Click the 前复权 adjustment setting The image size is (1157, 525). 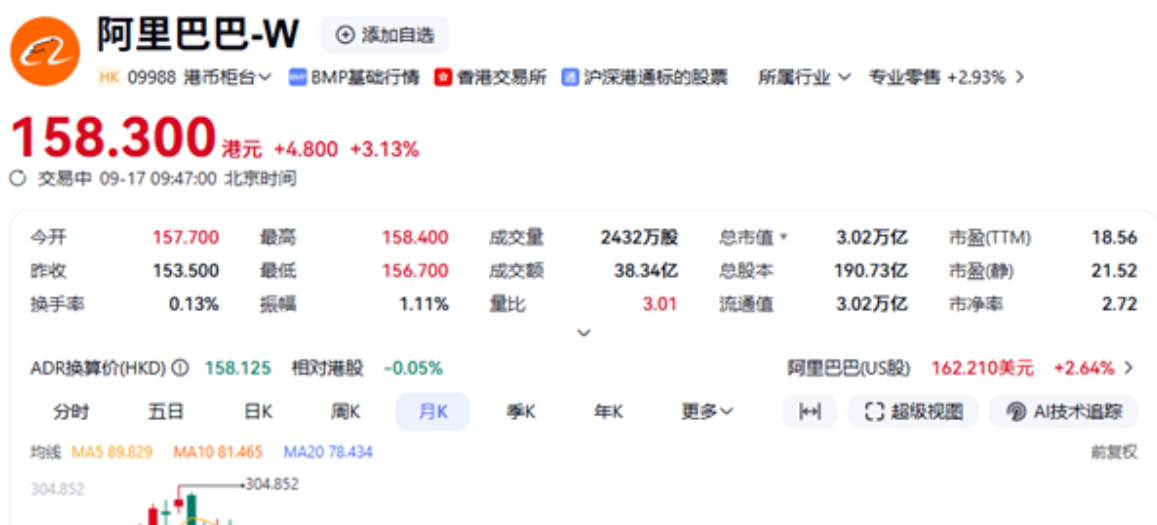click(x=1114, y=451)
